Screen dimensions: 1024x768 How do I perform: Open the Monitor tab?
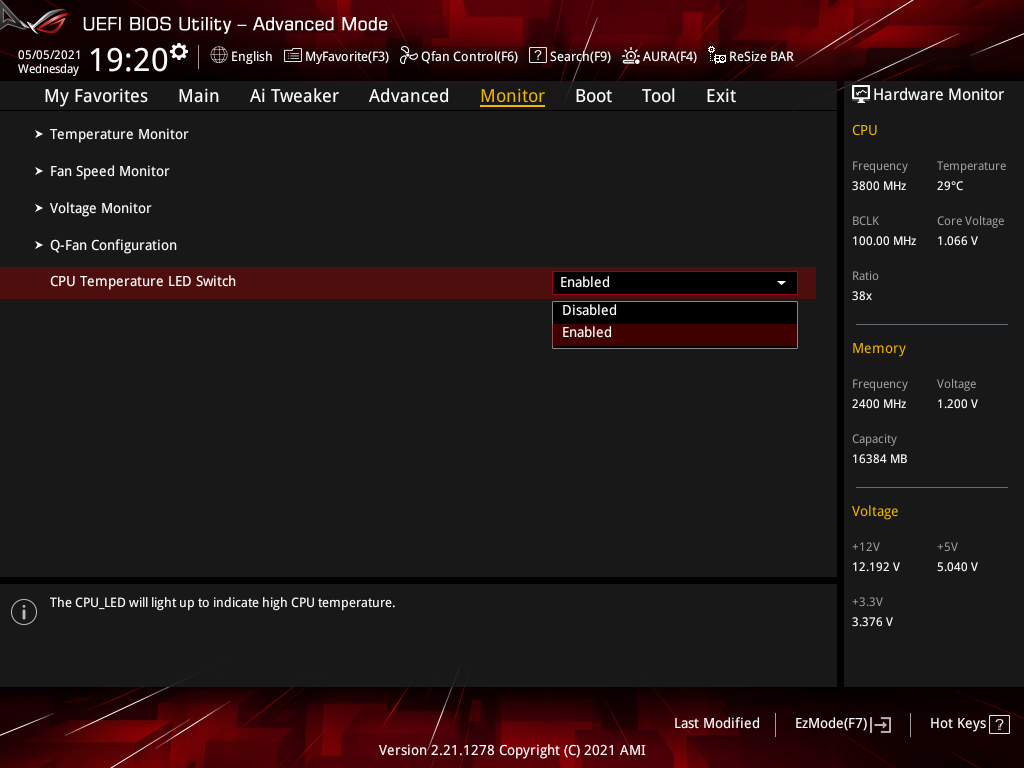(512, 96)
